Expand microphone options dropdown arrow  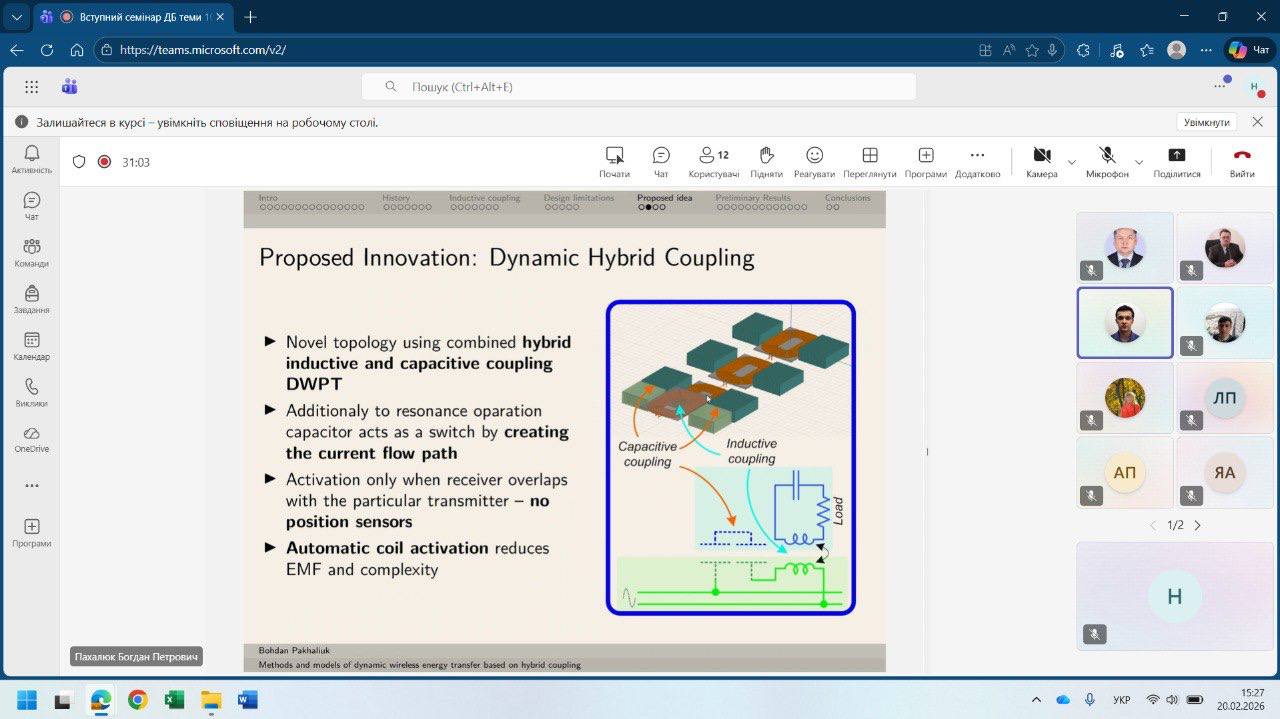pyautogui.click(x=1138, y=162)
